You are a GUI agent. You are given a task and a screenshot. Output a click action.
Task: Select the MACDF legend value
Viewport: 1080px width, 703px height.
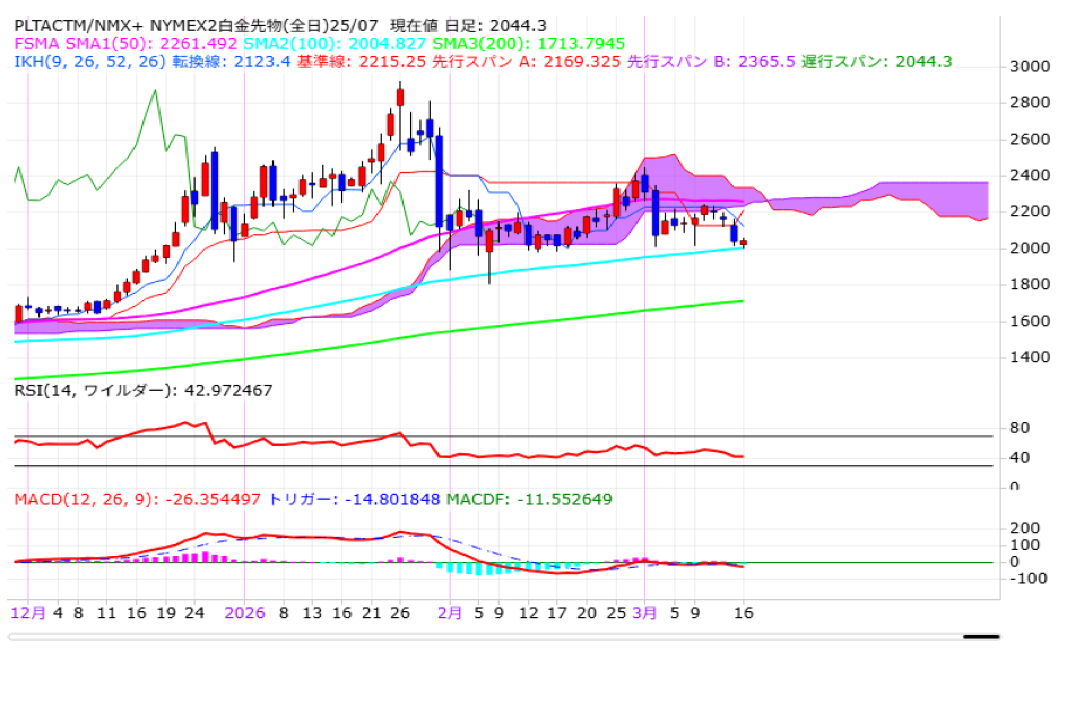click(x=529, y=499)
